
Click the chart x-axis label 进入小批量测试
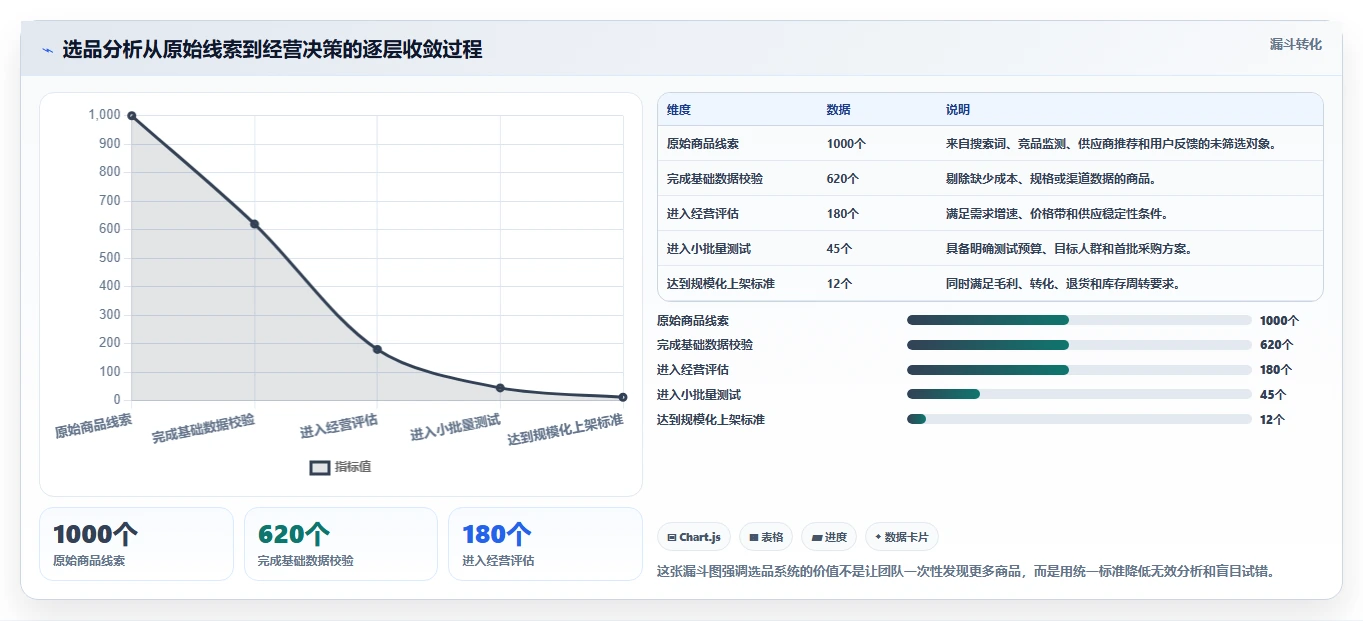coord(455,429)
